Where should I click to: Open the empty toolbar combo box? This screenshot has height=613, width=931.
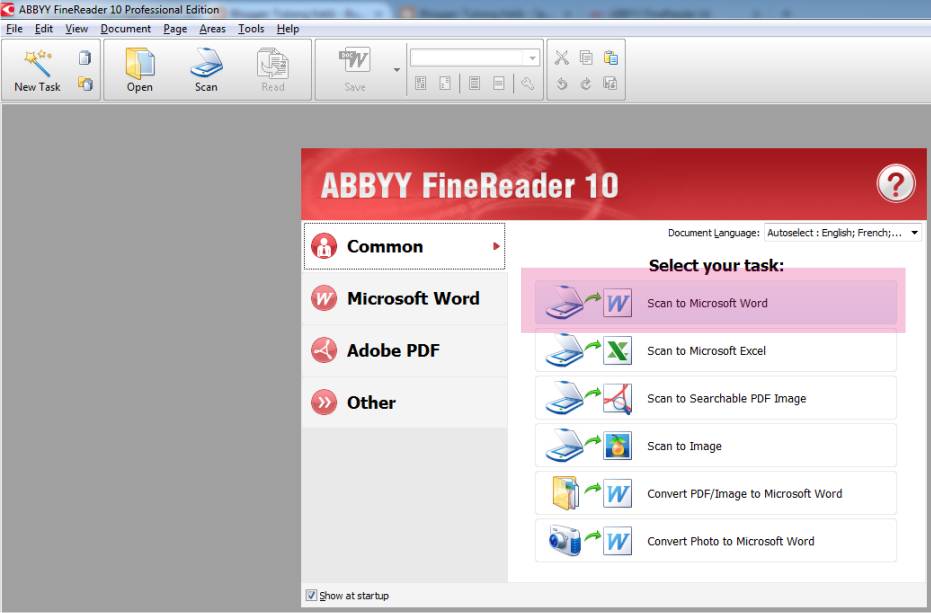[x=474, y=58]
